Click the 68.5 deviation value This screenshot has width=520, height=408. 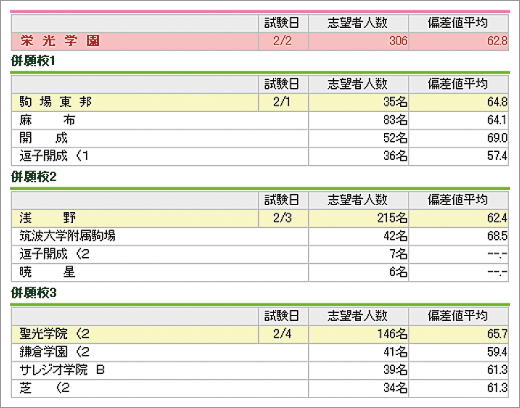point(497,236)
